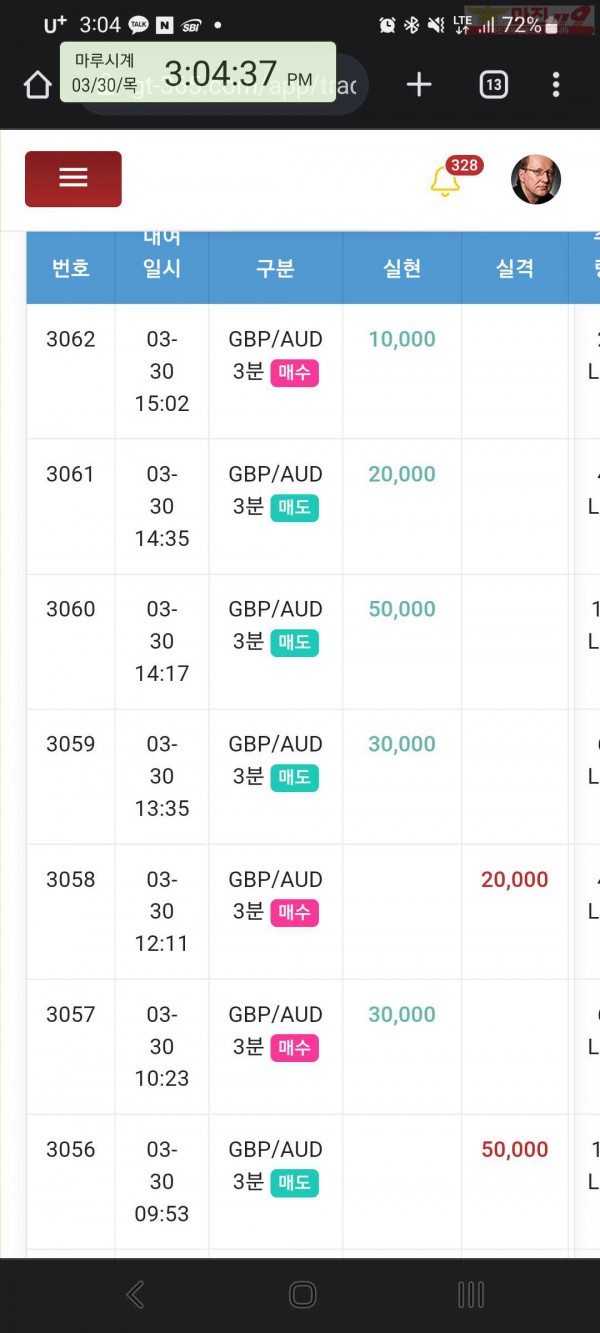Tap the browser home icon
Screen dimensions: 600x1333
[37, 85]
